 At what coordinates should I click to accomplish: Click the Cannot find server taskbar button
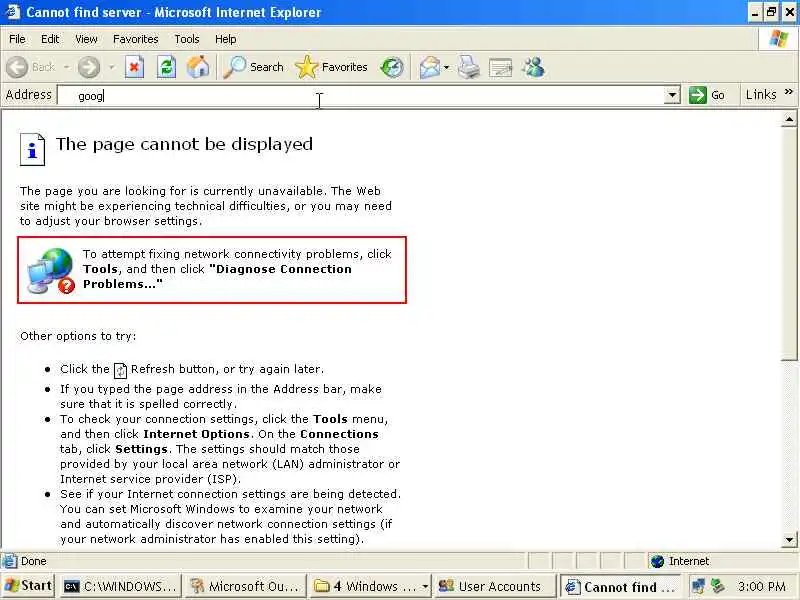621,587
